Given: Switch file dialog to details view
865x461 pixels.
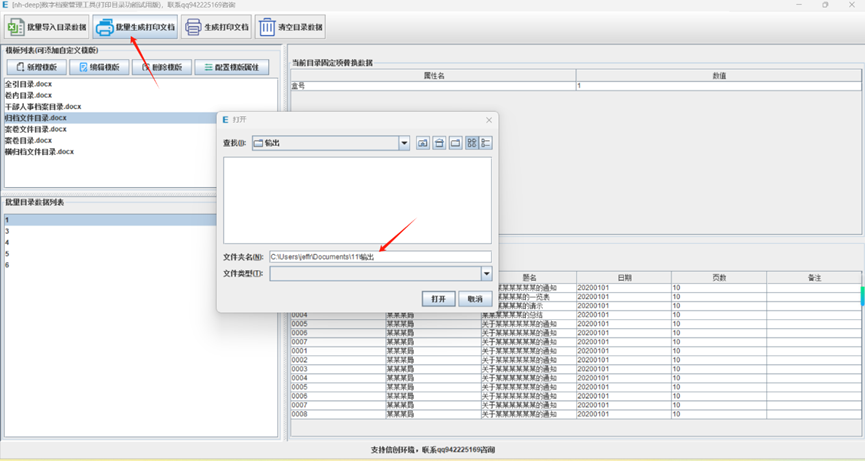Looking at the screenshot, I should click(x=486, y=144).
